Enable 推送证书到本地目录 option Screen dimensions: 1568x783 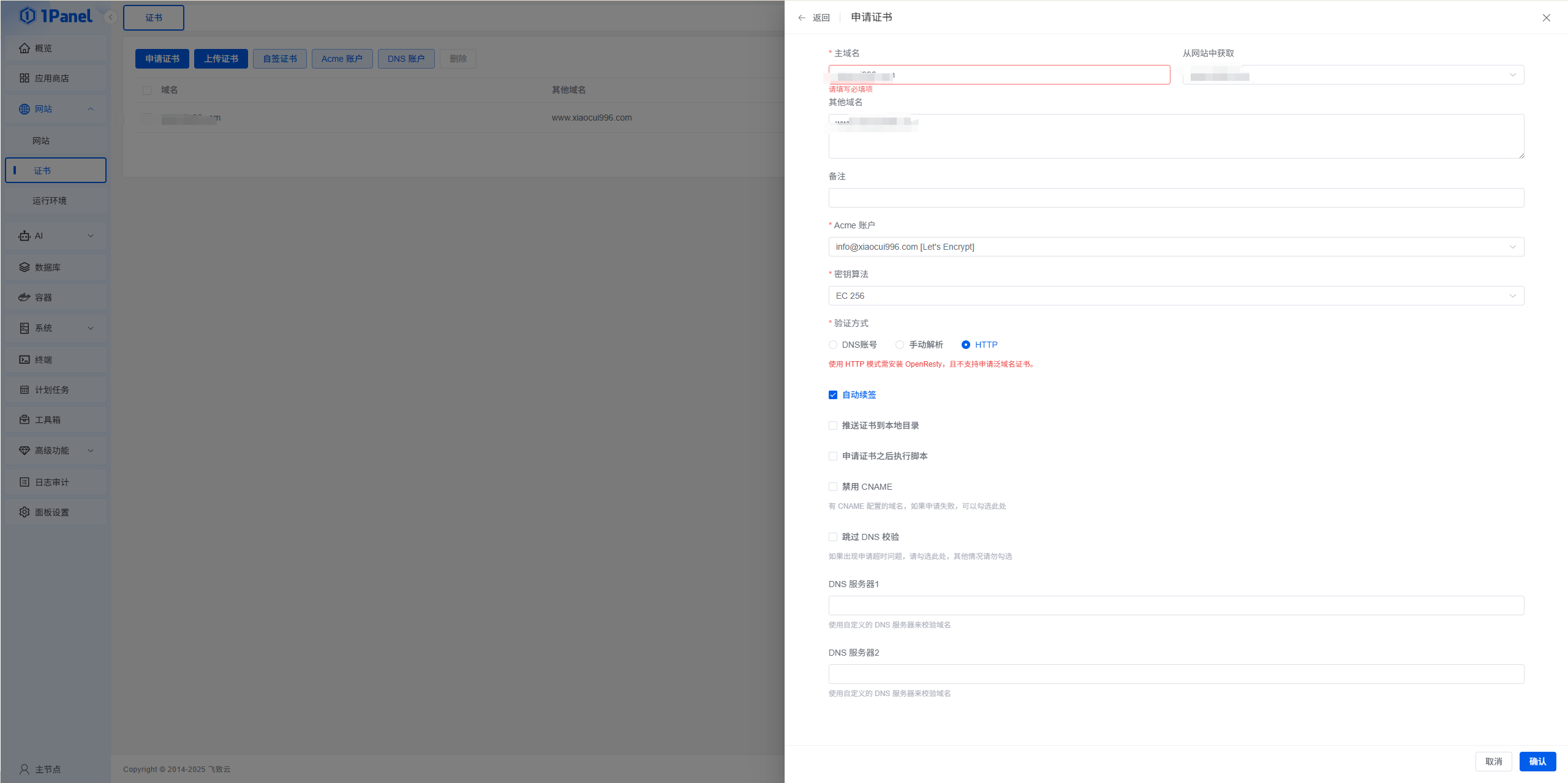tap(832, 425)
